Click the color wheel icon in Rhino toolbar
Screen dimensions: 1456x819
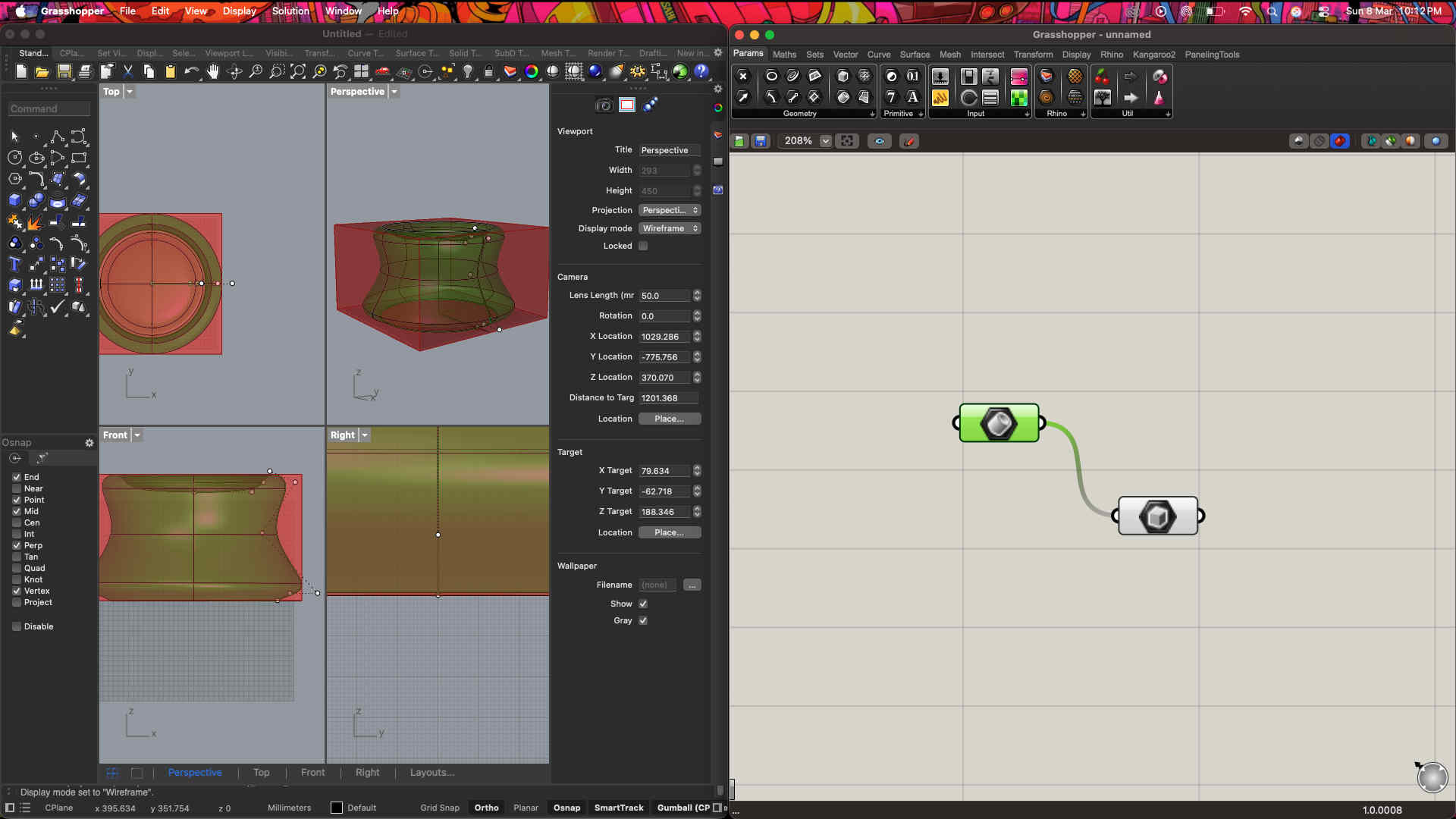532,71
